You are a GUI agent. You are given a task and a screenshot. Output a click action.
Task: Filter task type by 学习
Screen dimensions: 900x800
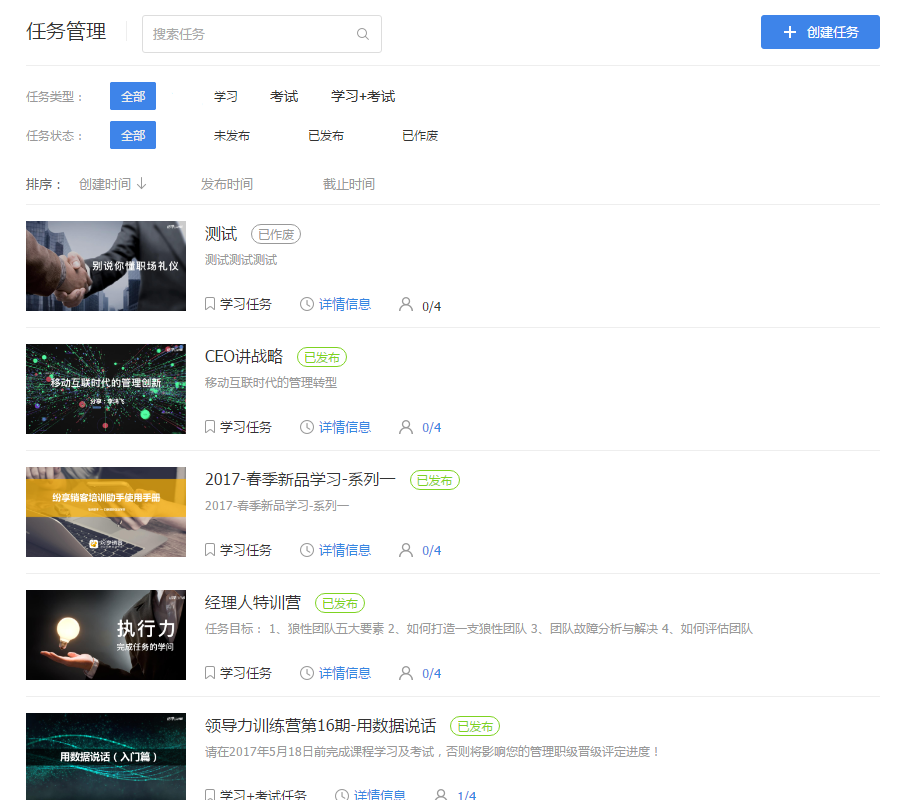tap(226, 96)
